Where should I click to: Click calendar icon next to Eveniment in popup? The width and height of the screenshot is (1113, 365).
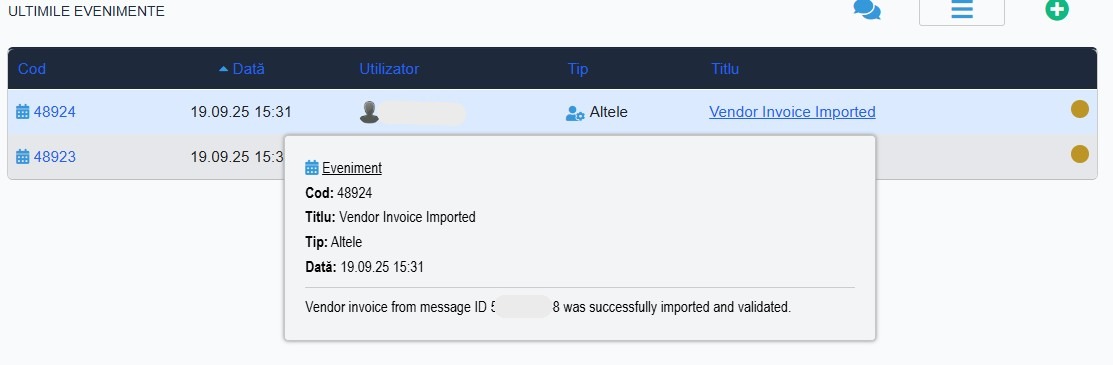click(x=312, y=168)
